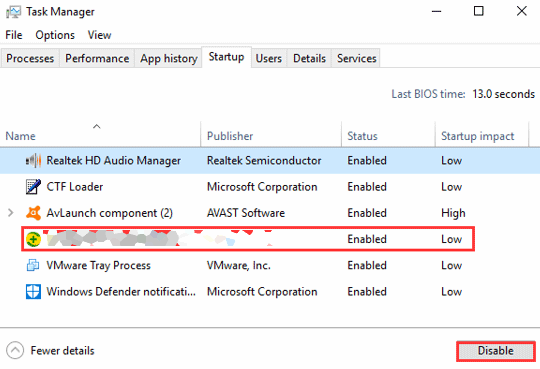540x369 pixels.
Task: Click the CTF Loader notepad icon
Action: click(x=33, y=187)
